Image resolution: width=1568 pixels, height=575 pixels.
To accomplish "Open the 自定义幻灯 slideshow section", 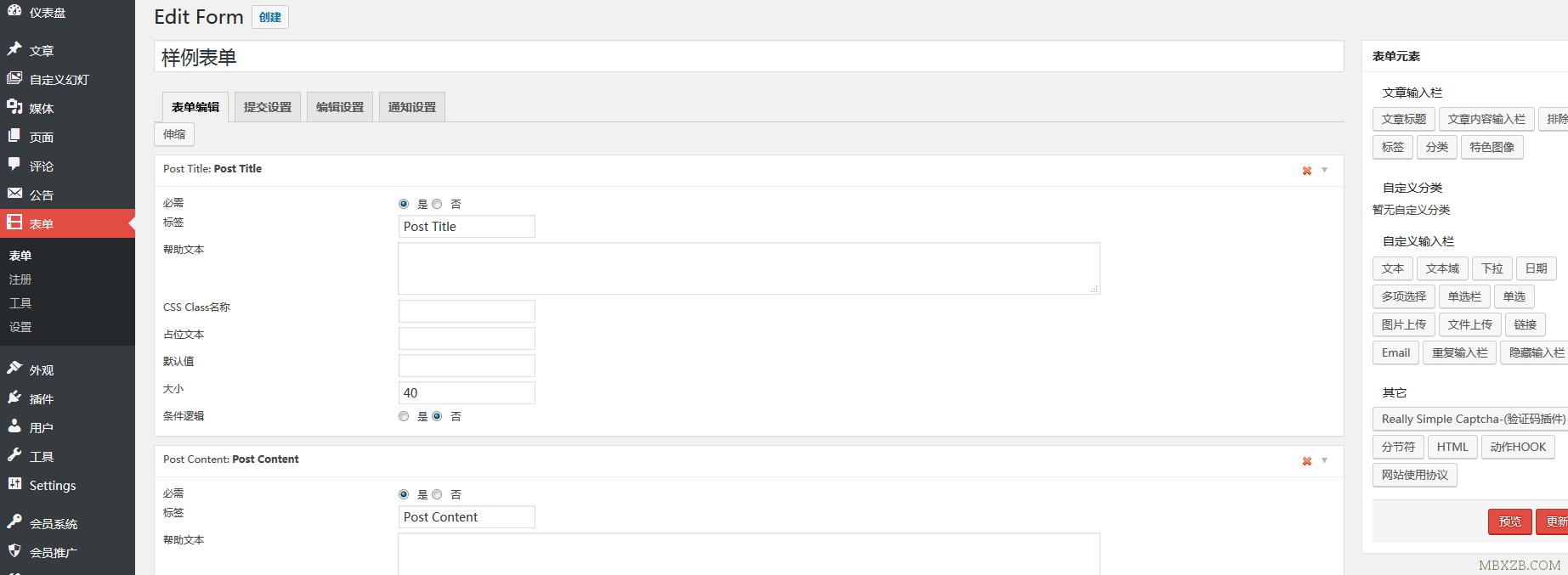I will 54,79.
